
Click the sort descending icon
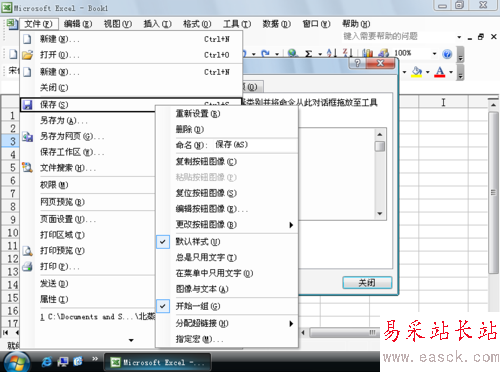click(348, 53)
